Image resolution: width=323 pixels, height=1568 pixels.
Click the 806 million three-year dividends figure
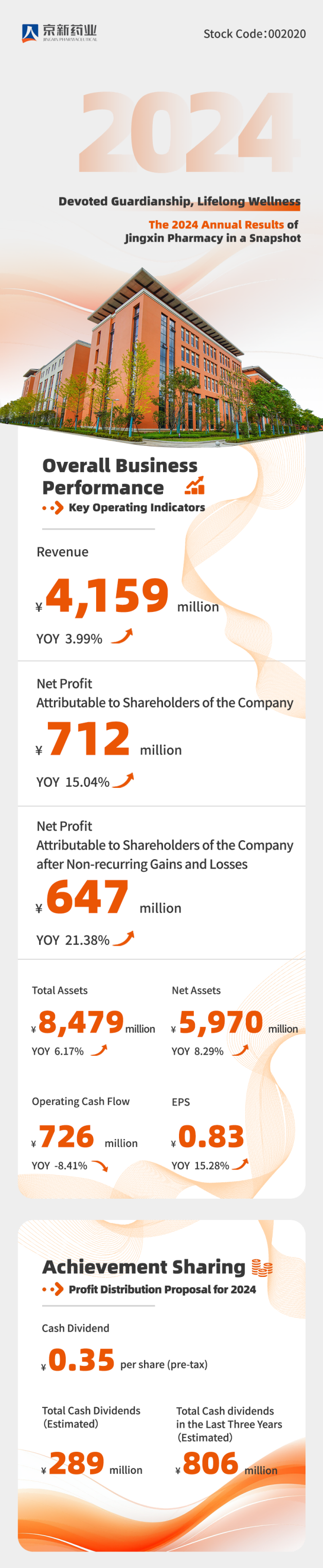coord(210,1464)
